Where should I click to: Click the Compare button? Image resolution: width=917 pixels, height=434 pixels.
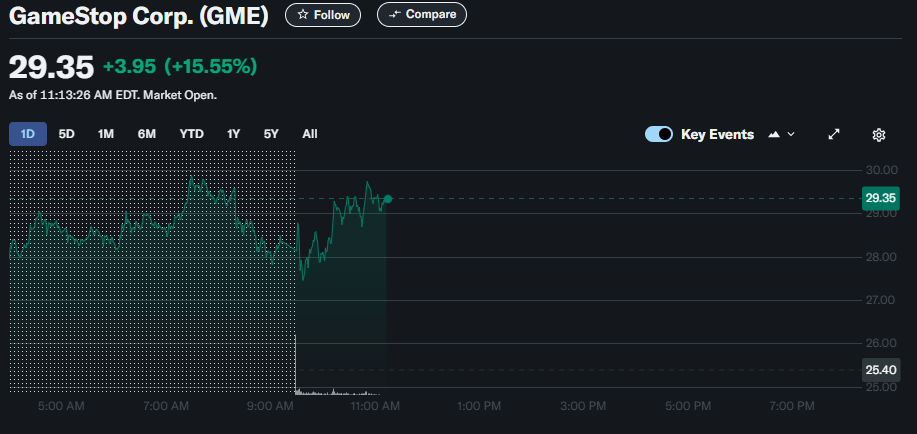422,15
